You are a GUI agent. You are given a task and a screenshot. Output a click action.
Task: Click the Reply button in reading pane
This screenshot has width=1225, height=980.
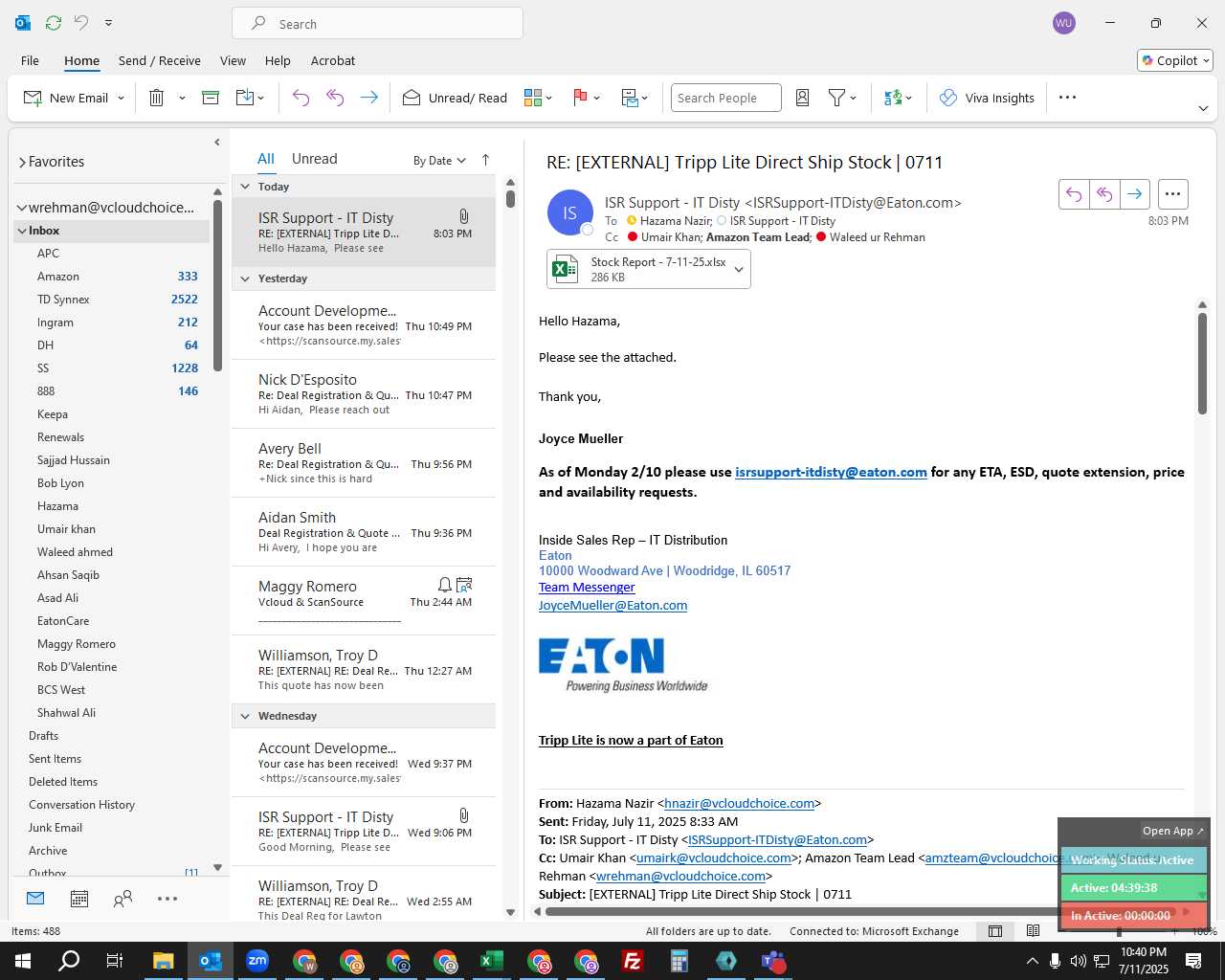tap(1074, 194)
